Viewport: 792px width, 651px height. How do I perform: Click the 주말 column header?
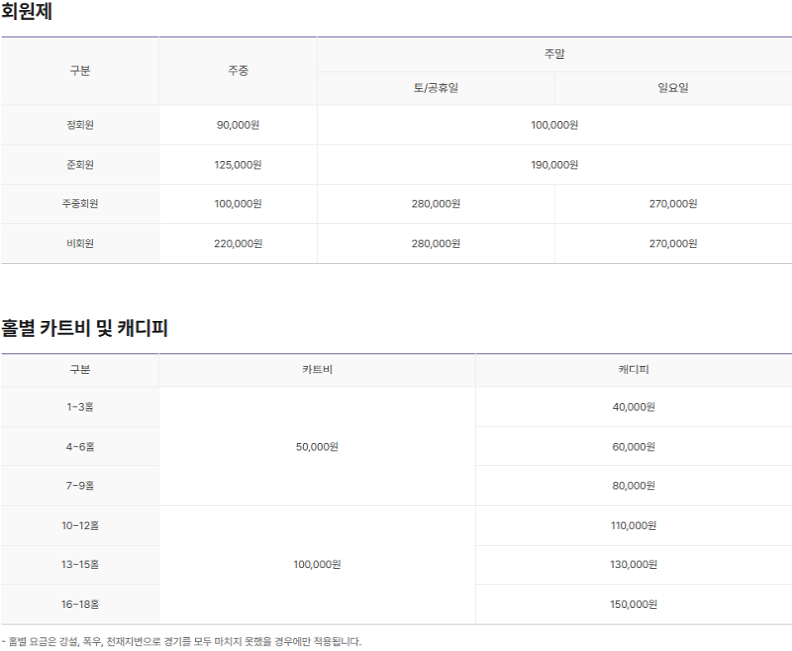point(554,54)
